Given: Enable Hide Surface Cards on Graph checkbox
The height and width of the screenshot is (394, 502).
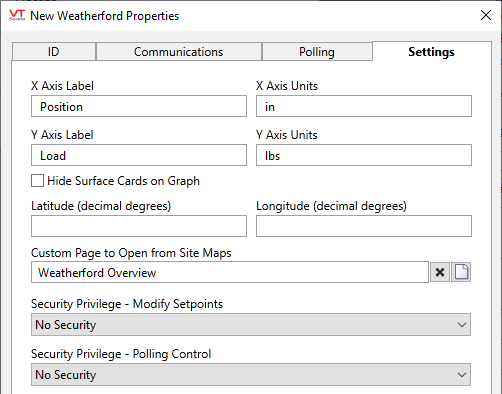Looking at the screenshot, I should pyautogui.click(x=37, y=181).
